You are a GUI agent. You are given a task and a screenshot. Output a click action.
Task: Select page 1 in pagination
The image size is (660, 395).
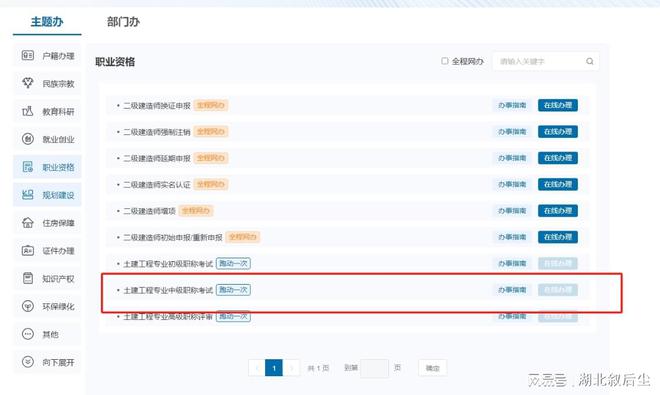click(274, 368)
